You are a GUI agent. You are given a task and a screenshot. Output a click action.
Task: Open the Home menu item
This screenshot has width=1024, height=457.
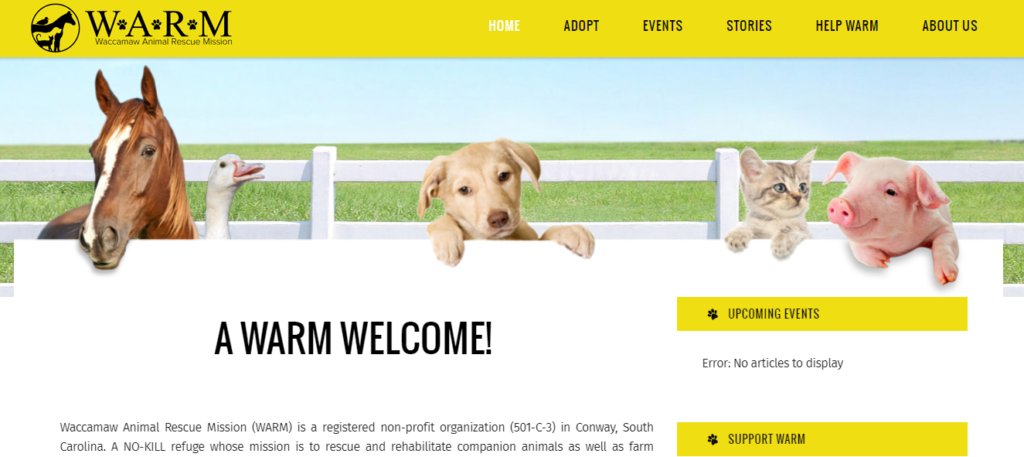(x=504, y=26)
